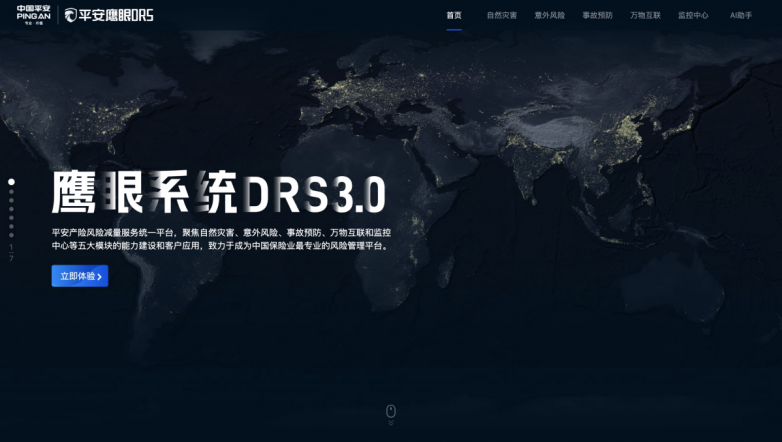This screenshot has height=442, width=782.
Task: Select 事故预防 in the top navigation
Action: 598,16
